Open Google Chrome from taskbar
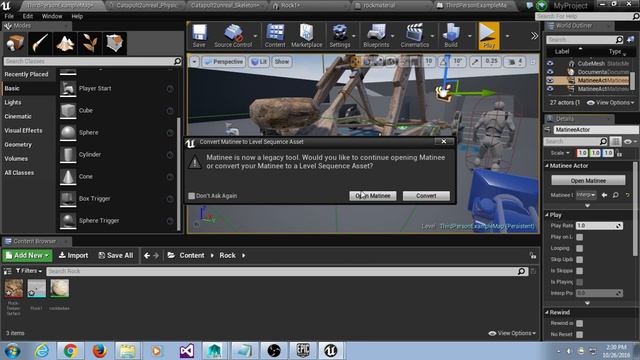640x360 pixels. 71,351
